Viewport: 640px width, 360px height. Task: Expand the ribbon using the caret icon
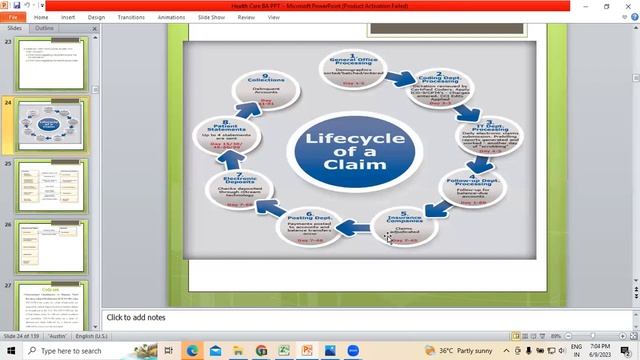624,17
